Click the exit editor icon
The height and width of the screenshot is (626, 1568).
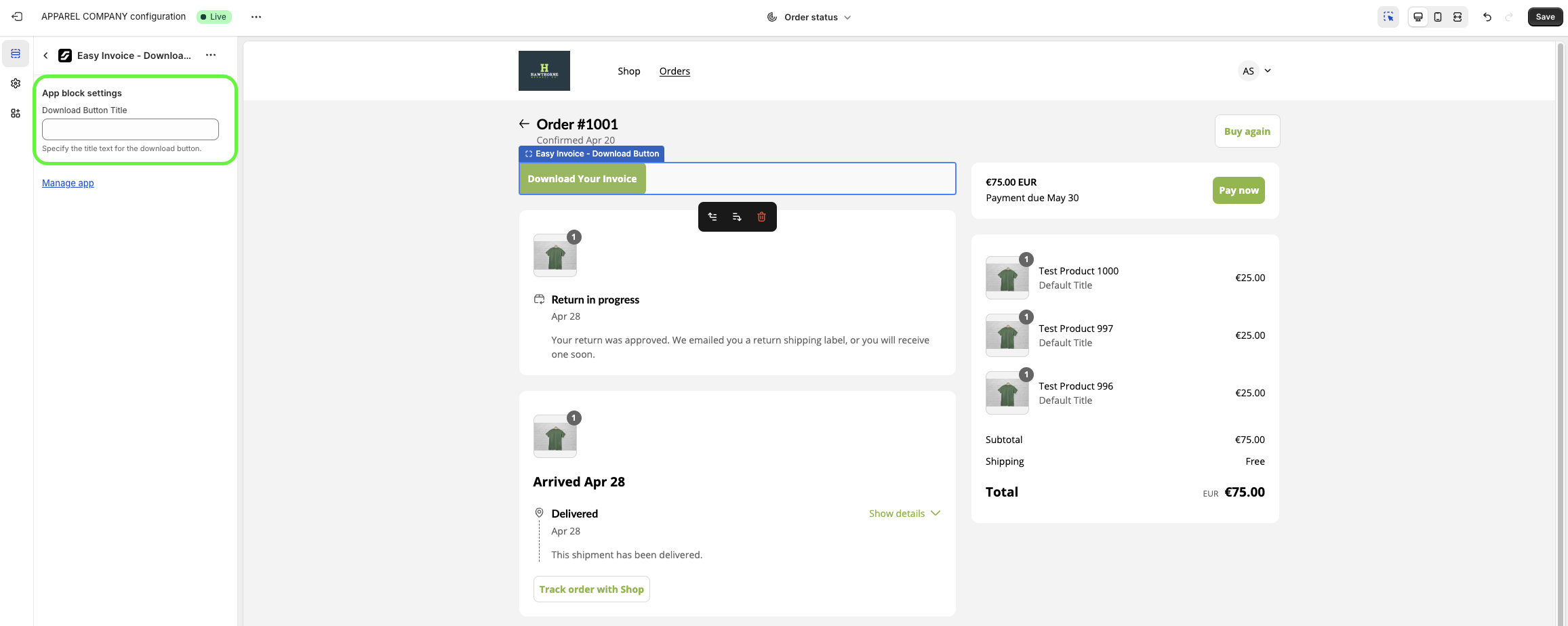click(17, 17)
